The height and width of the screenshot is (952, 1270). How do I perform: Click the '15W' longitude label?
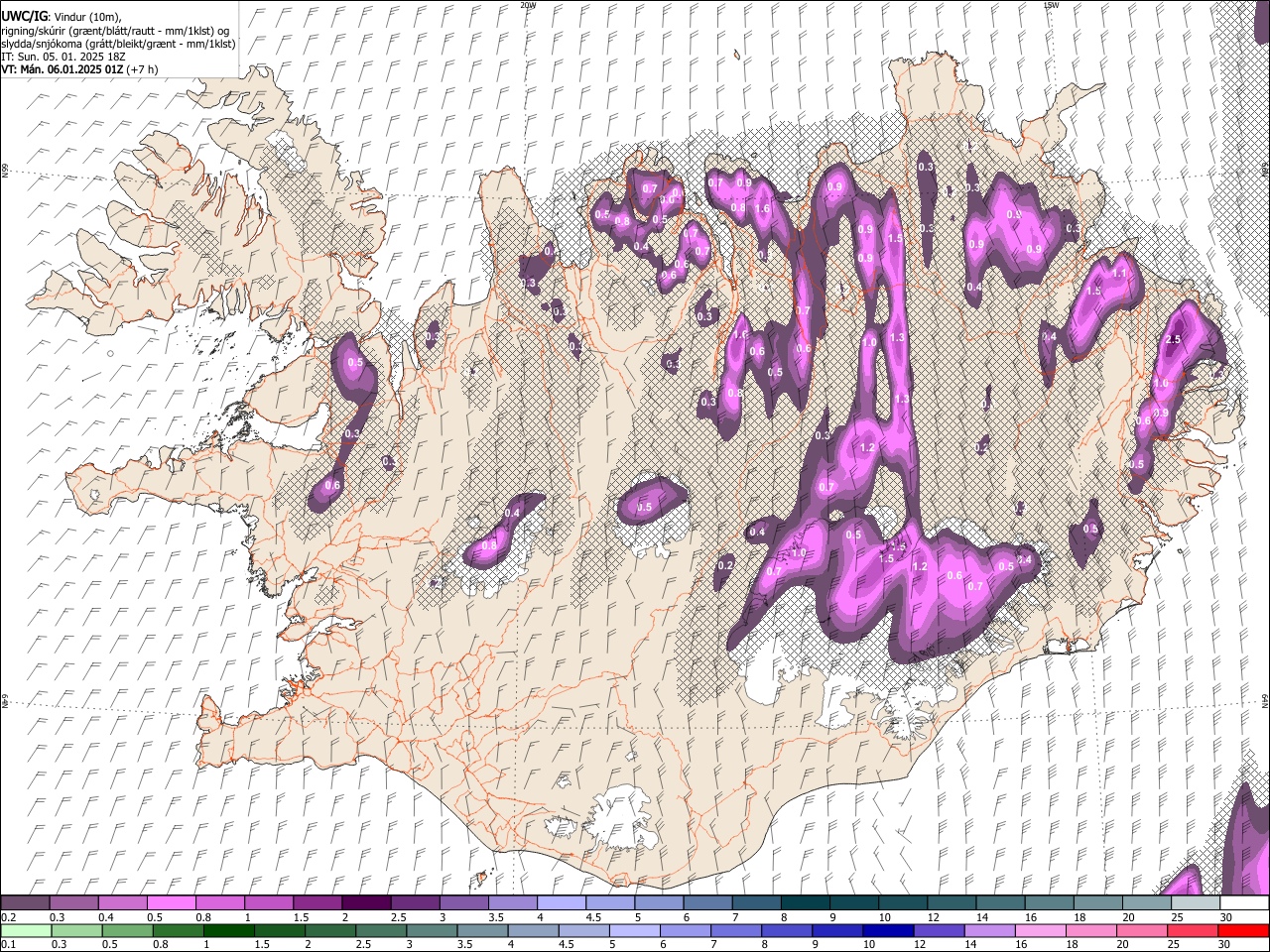coord(1051,5)
